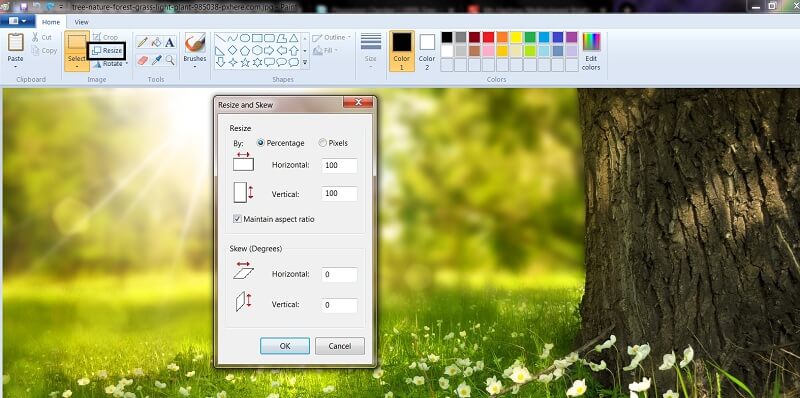Viewport: 800px width, 398px height.
Task: Open the Paint file menu button
Action: coord(18,21)
